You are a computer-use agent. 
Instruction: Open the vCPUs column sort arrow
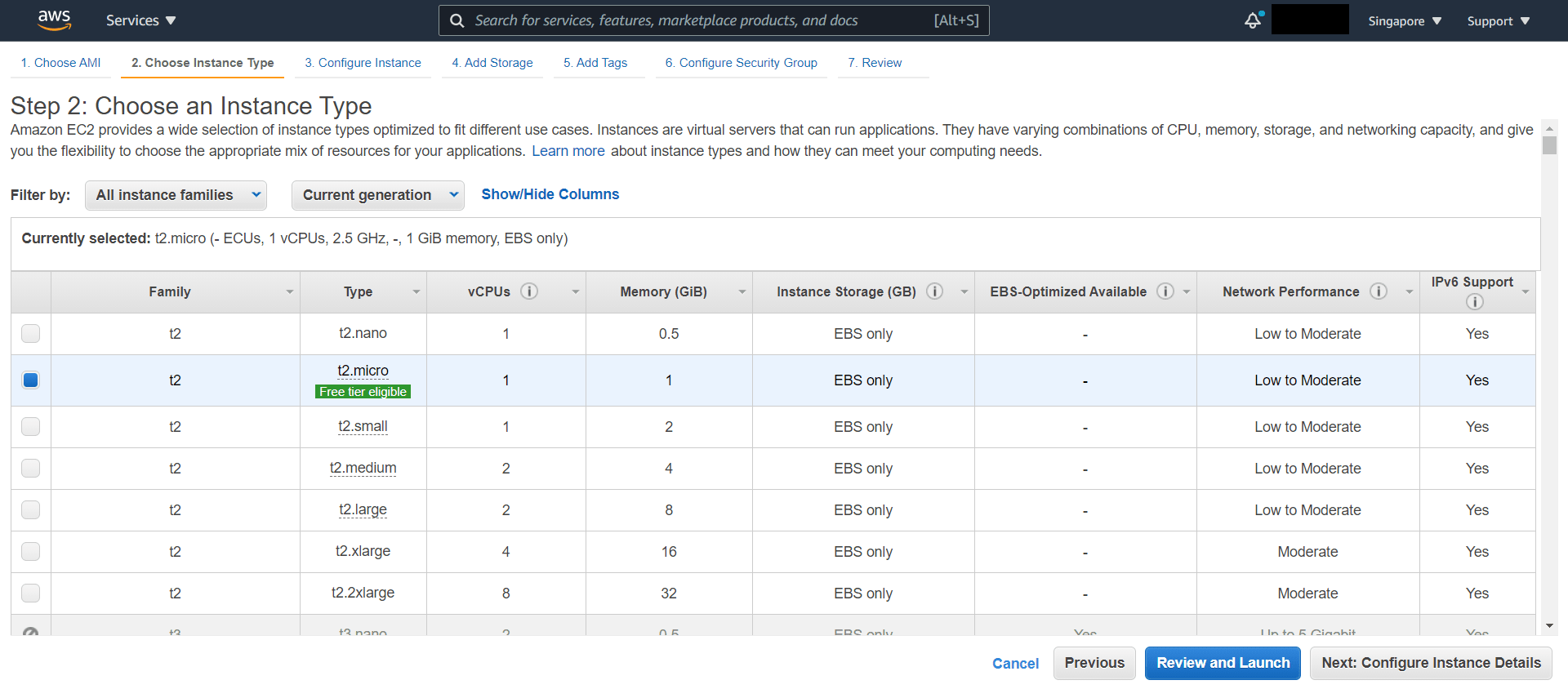(x=575, y=291)
